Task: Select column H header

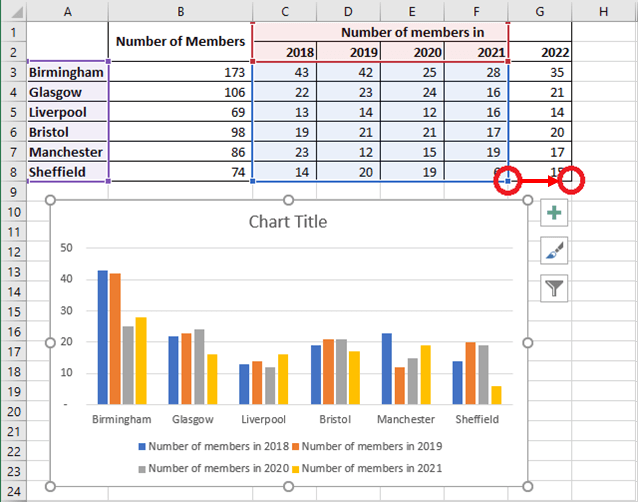Action: 604,11
